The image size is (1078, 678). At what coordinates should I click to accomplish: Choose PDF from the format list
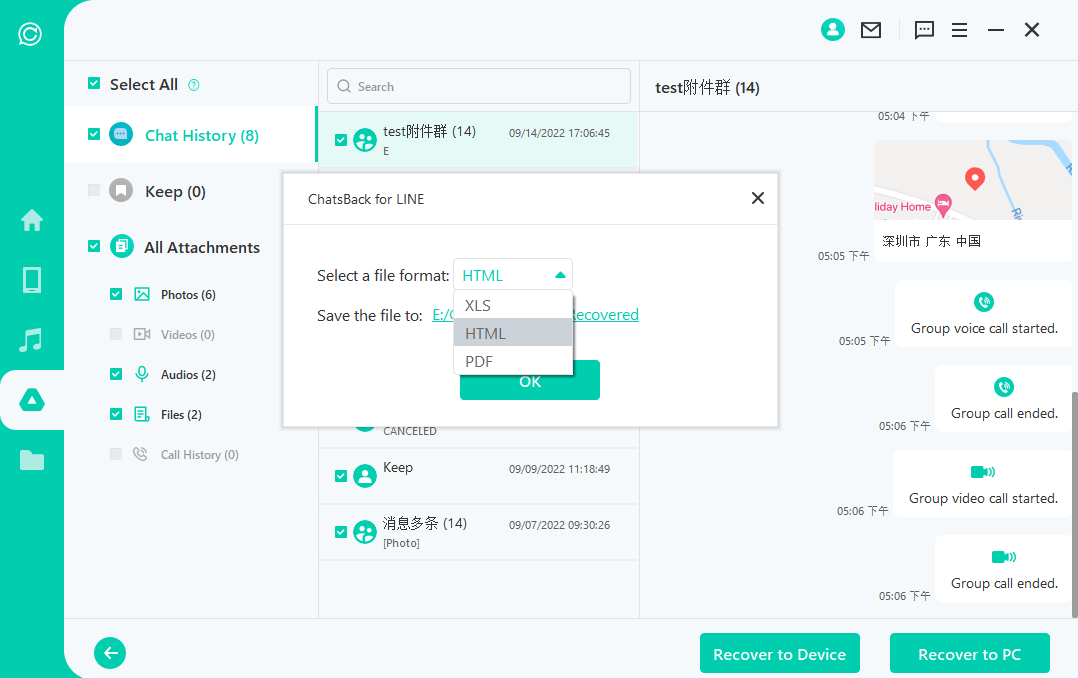pos(513,361)
